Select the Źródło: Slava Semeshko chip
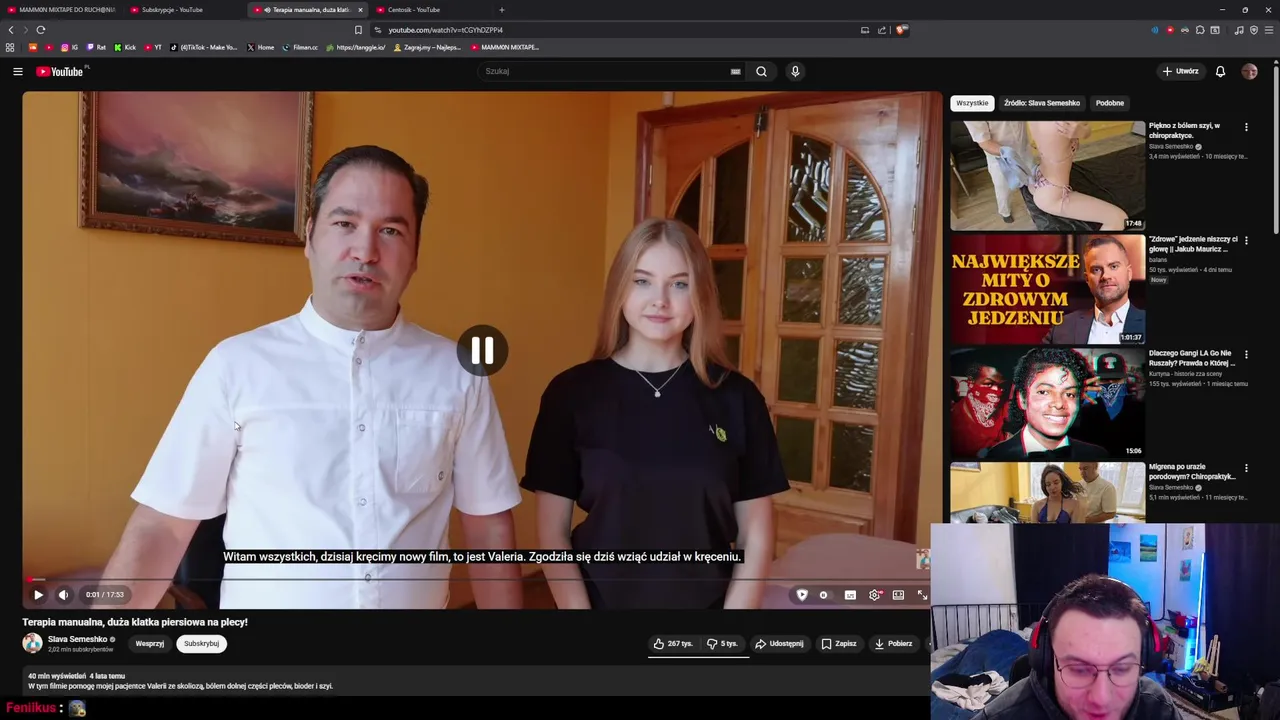1280x720 pixels. click(1042, 103)
